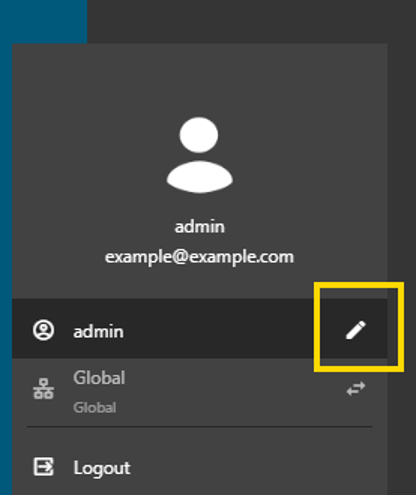Click the Logout text label
The width and height of the screenshot is (416, 496).
(102, 468)
